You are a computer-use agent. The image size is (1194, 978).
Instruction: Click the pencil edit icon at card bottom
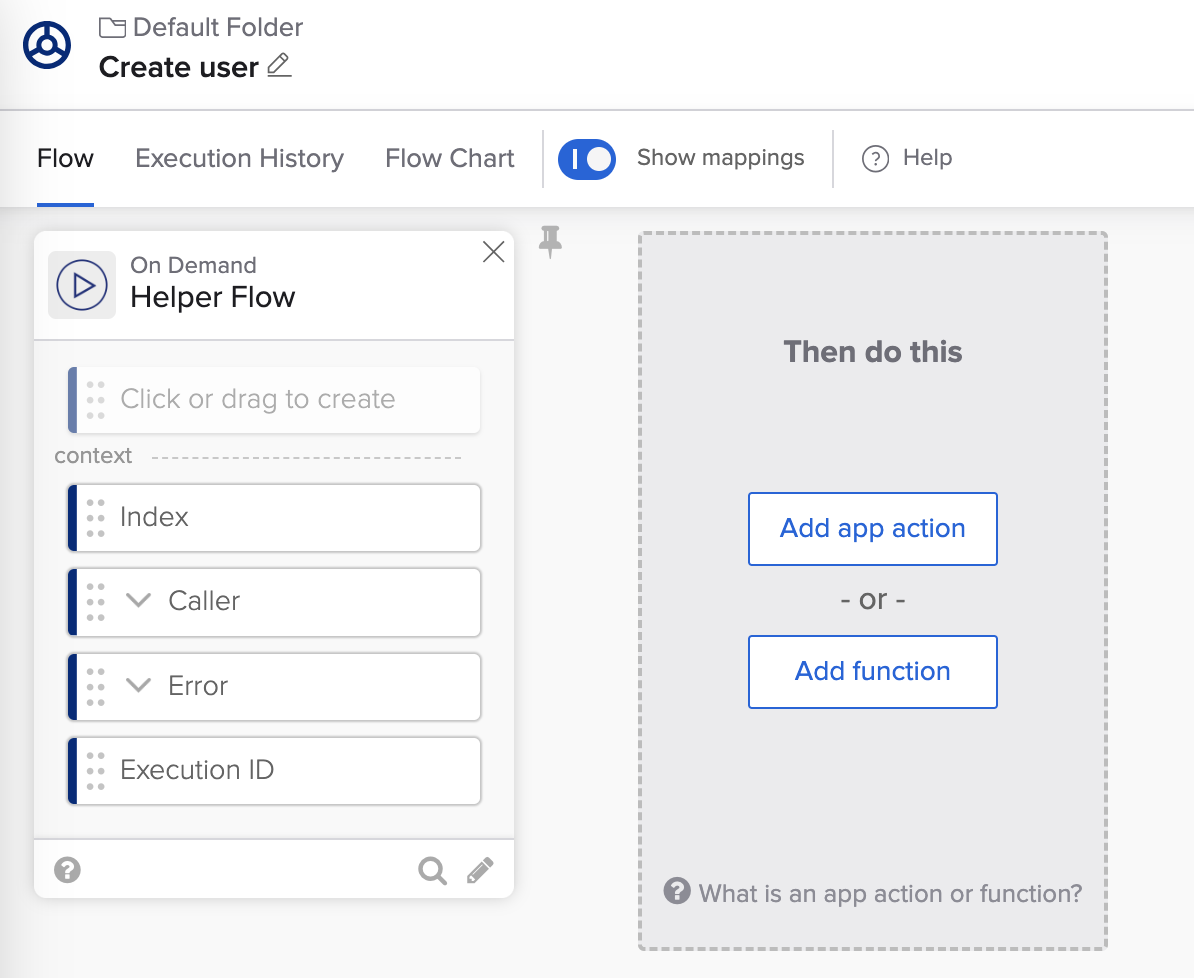point(481,871)
